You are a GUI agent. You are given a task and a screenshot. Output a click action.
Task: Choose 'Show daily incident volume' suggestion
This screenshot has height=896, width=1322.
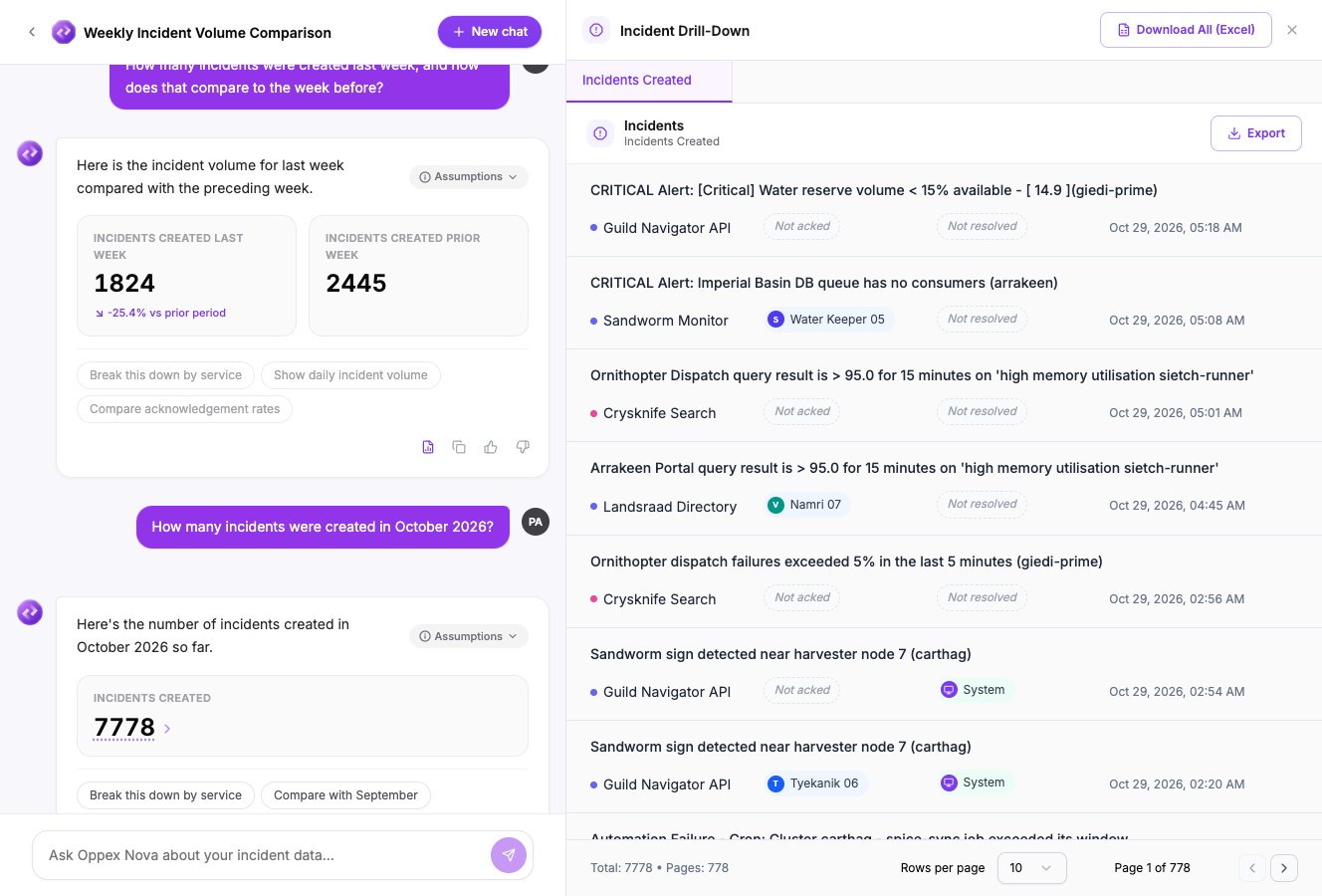tap(350, 375)
